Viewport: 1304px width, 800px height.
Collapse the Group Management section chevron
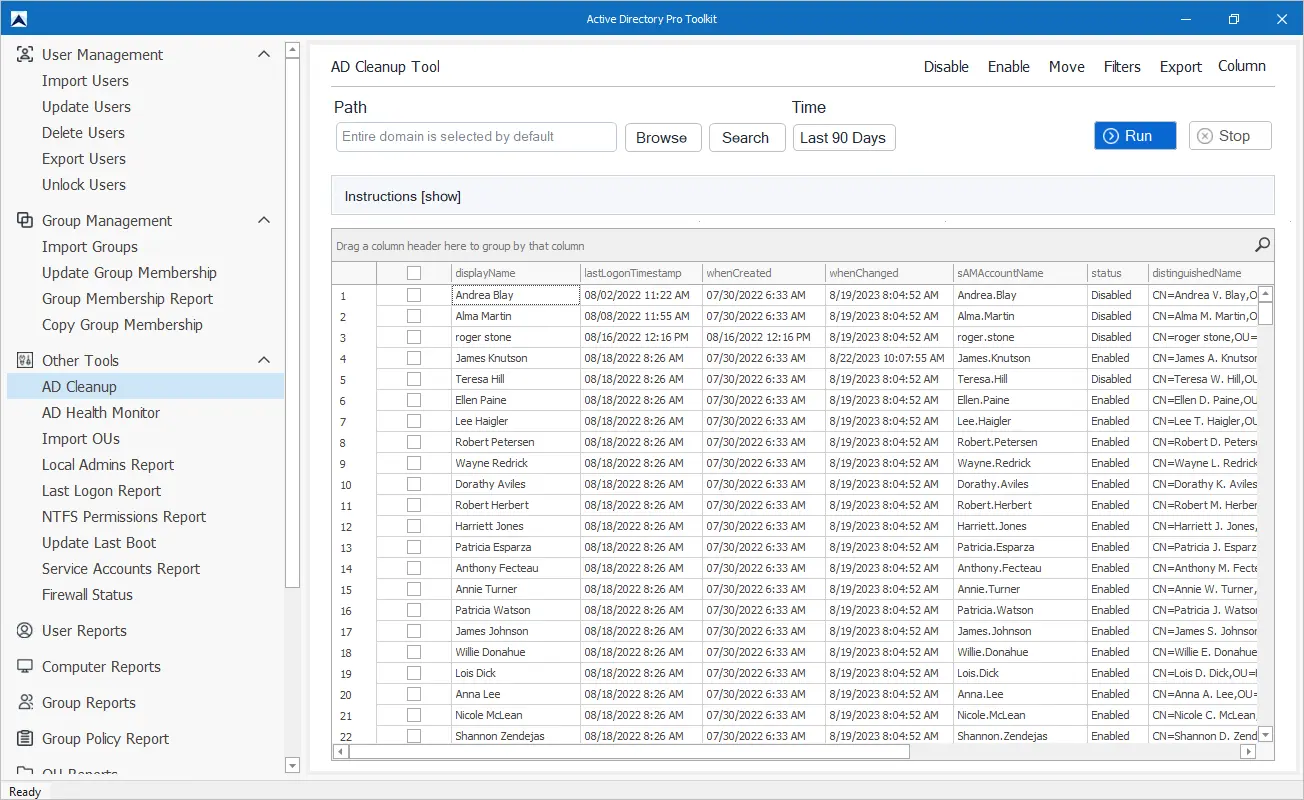coord(264,220)
